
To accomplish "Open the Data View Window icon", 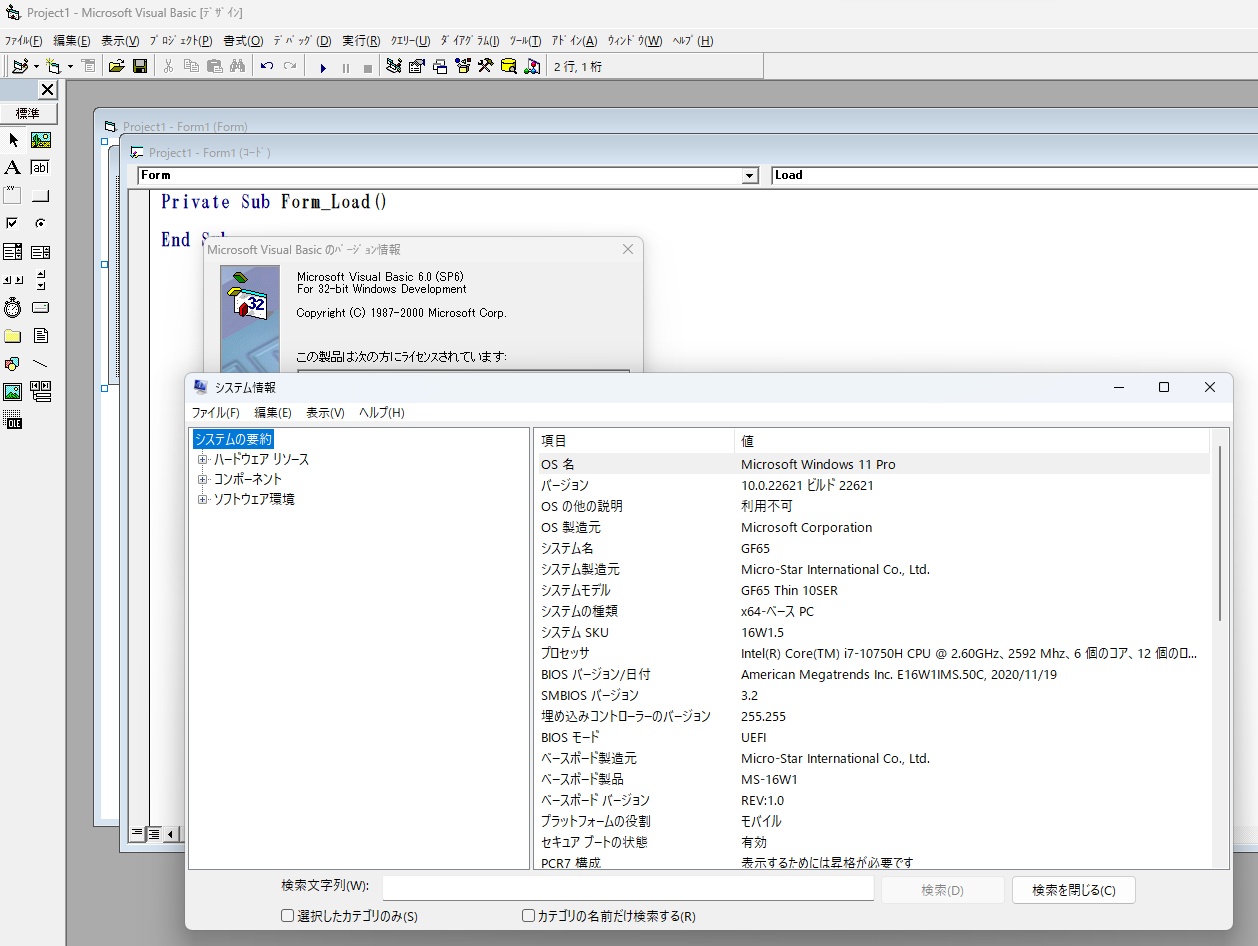I will 508,66.
